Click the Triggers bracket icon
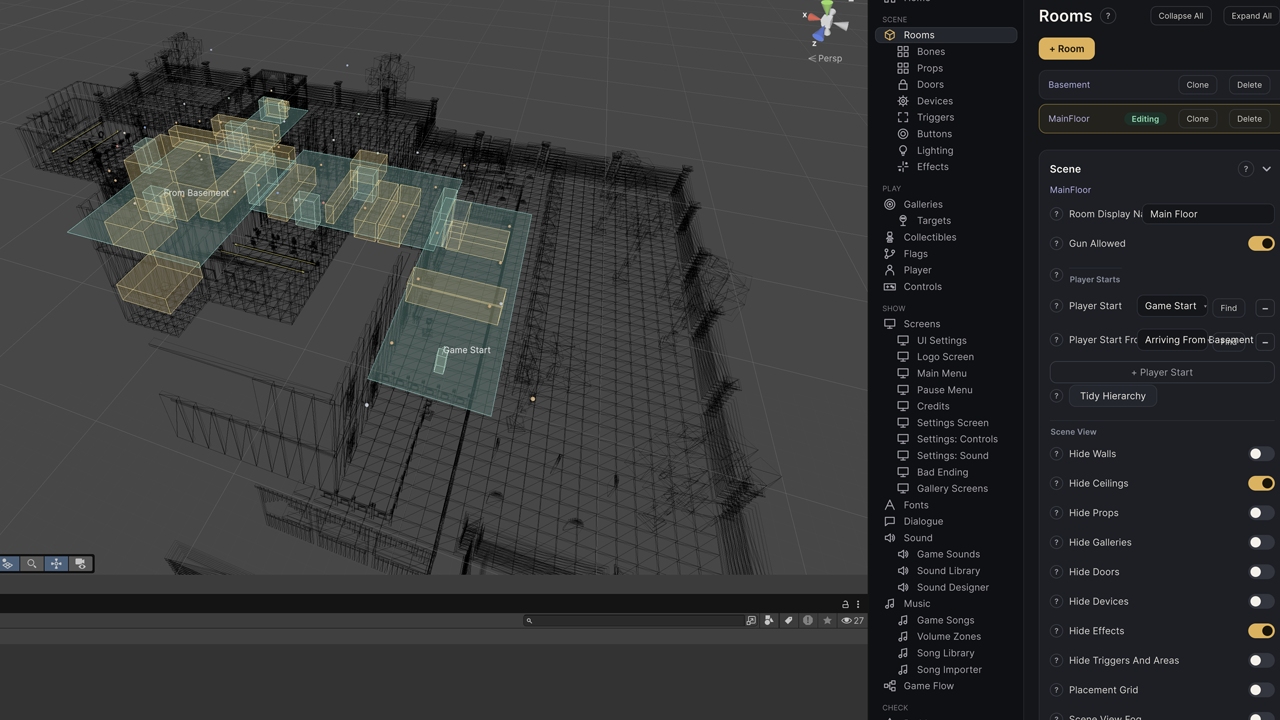Screen dimensions: 1280x720 903,117
